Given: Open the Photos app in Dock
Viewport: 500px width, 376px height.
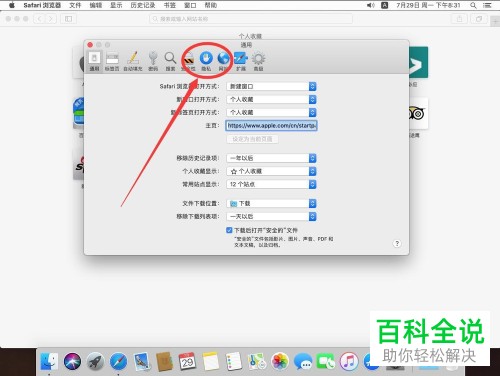Looking at the screenshot, I should pos(280,362).
